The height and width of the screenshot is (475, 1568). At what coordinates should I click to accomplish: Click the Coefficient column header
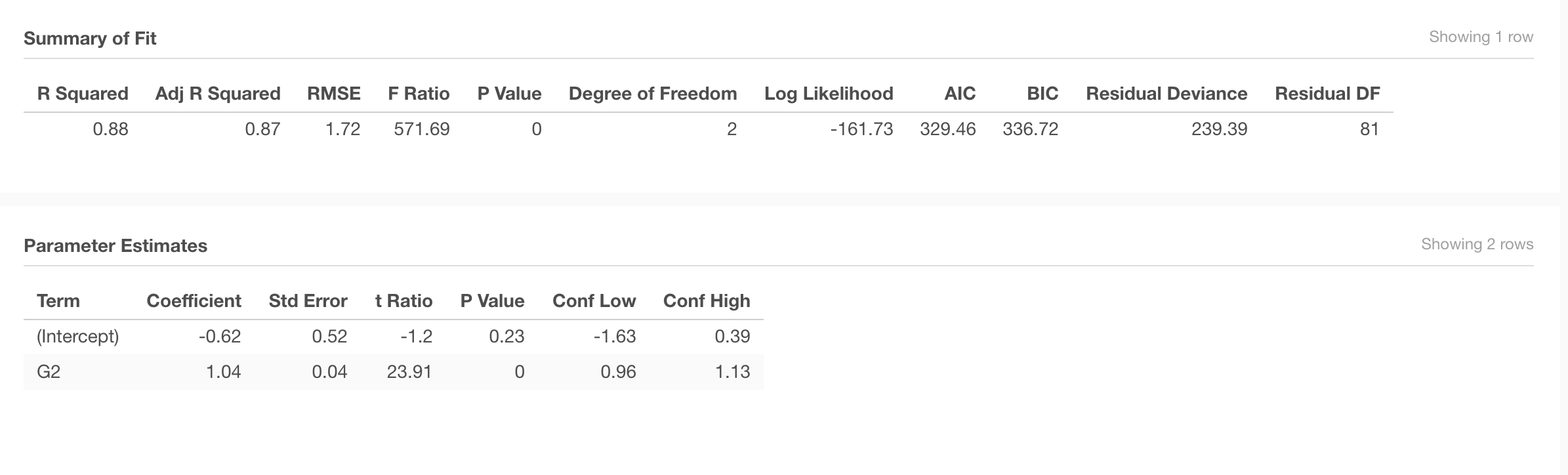[x=194, y=301]
